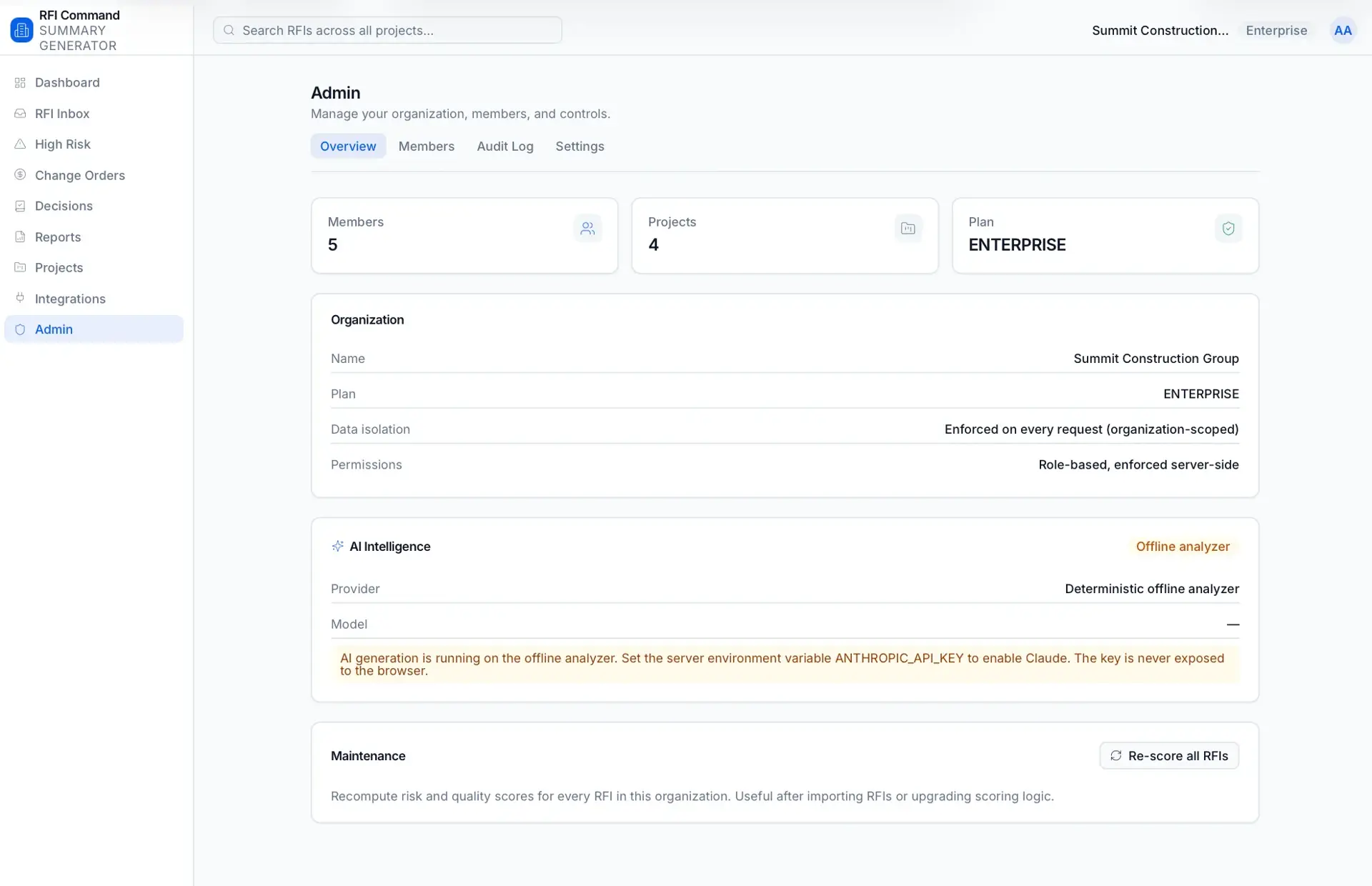This screenshot has width=1372, height=886.
Task: Switch to the Members tab
Action: pyautogui.click(x=426, y=146)
